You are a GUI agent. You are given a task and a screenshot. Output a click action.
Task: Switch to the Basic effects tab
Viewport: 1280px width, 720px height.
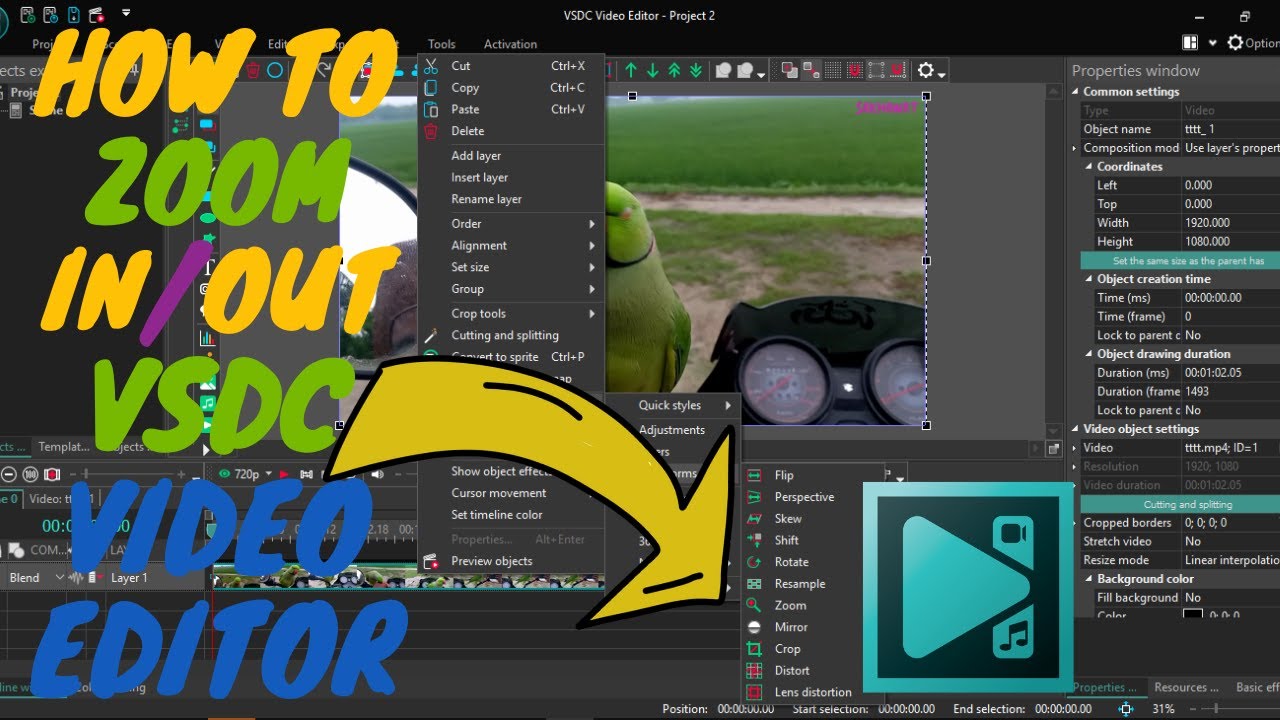(1257, 688)
